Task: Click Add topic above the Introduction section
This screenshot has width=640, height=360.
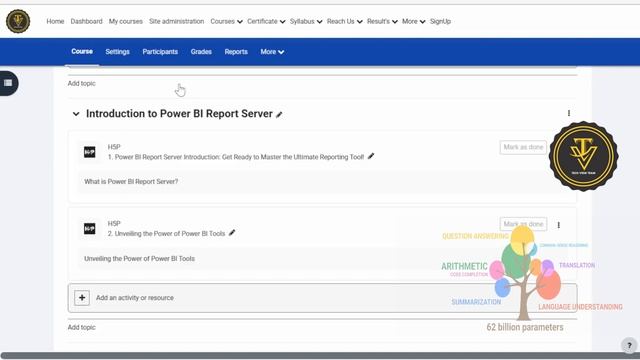Action: tap(82, 83)
